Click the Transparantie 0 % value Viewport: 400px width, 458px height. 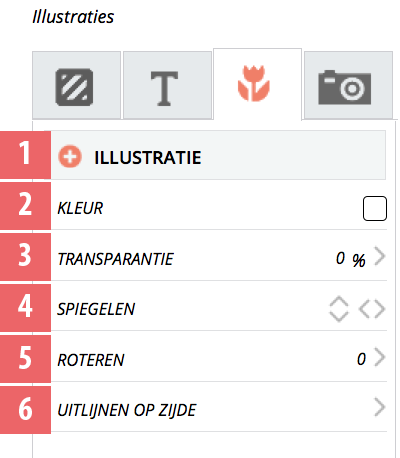(x=351, y=259)
